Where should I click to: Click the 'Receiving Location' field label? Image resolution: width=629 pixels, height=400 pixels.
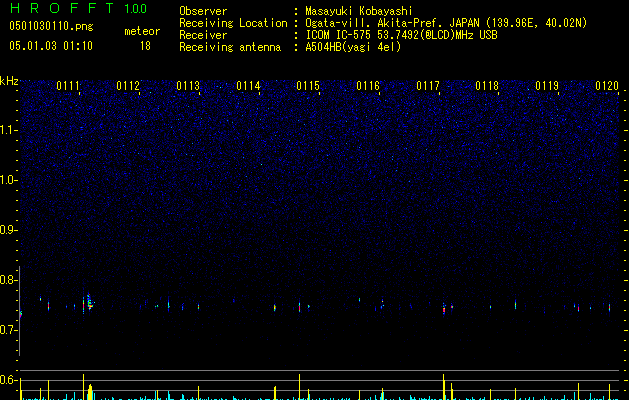click(x=233, y=23)
